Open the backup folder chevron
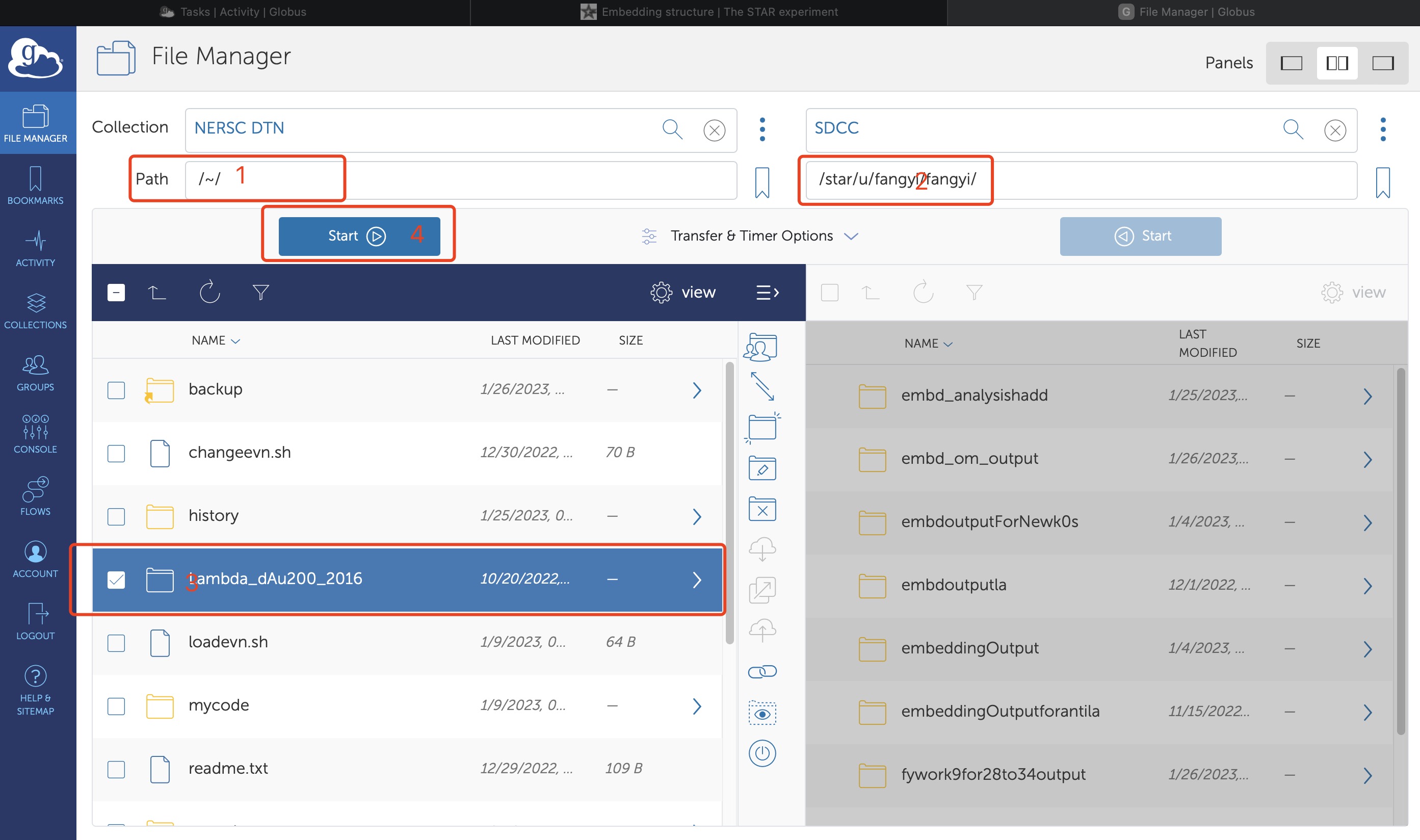Viewport: 1420px width, 840px height. 697,390
